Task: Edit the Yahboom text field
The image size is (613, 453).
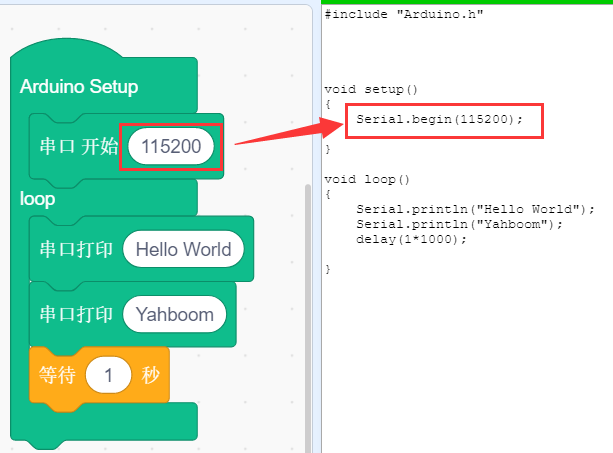Action: click(174, 315)
